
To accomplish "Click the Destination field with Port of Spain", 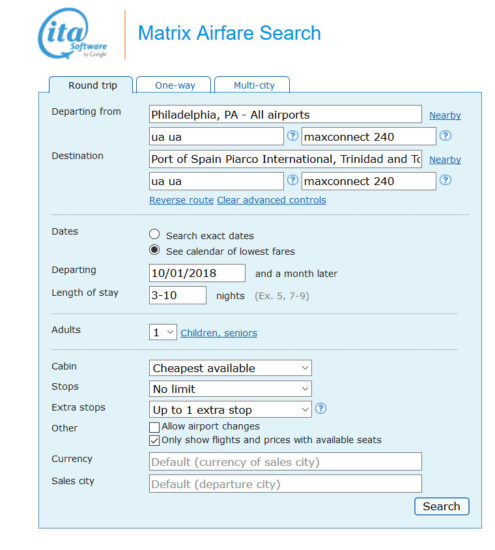I will coord(285,159).
